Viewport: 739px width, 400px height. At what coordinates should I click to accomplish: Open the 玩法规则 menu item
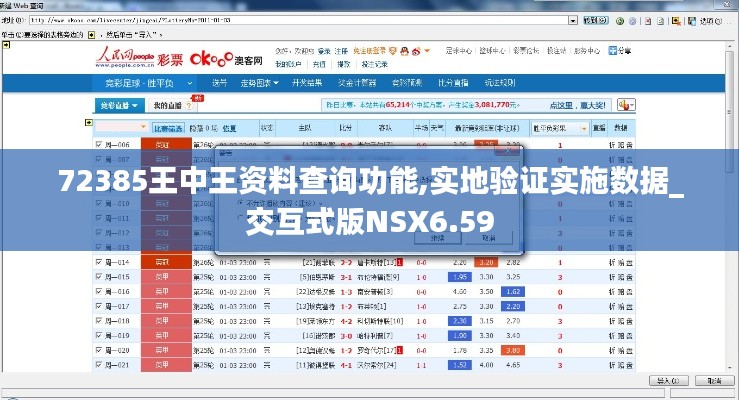pos(500,83)
